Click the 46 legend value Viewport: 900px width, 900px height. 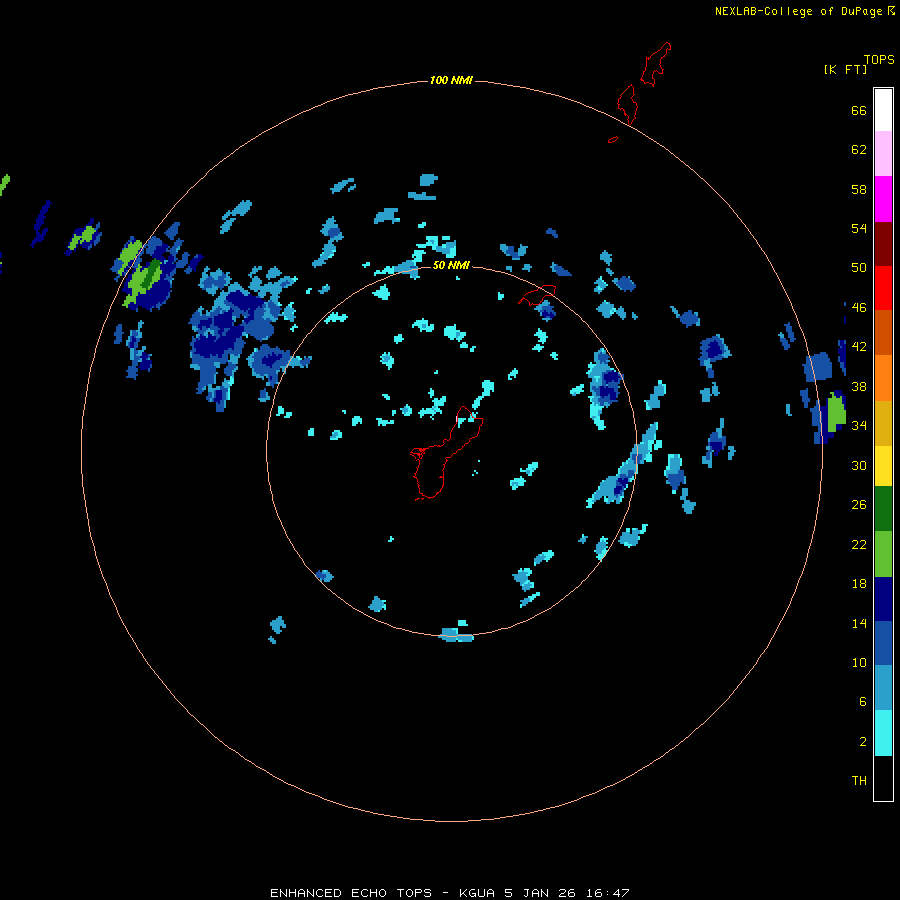click(859, 307)
